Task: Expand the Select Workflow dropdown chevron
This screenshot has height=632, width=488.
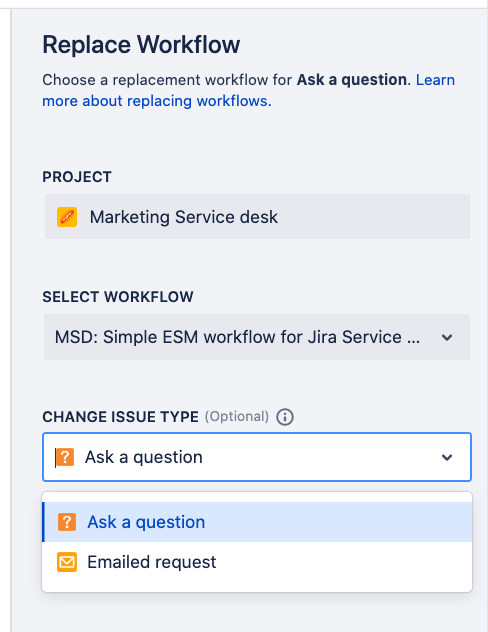Action: tap(447, 337)
